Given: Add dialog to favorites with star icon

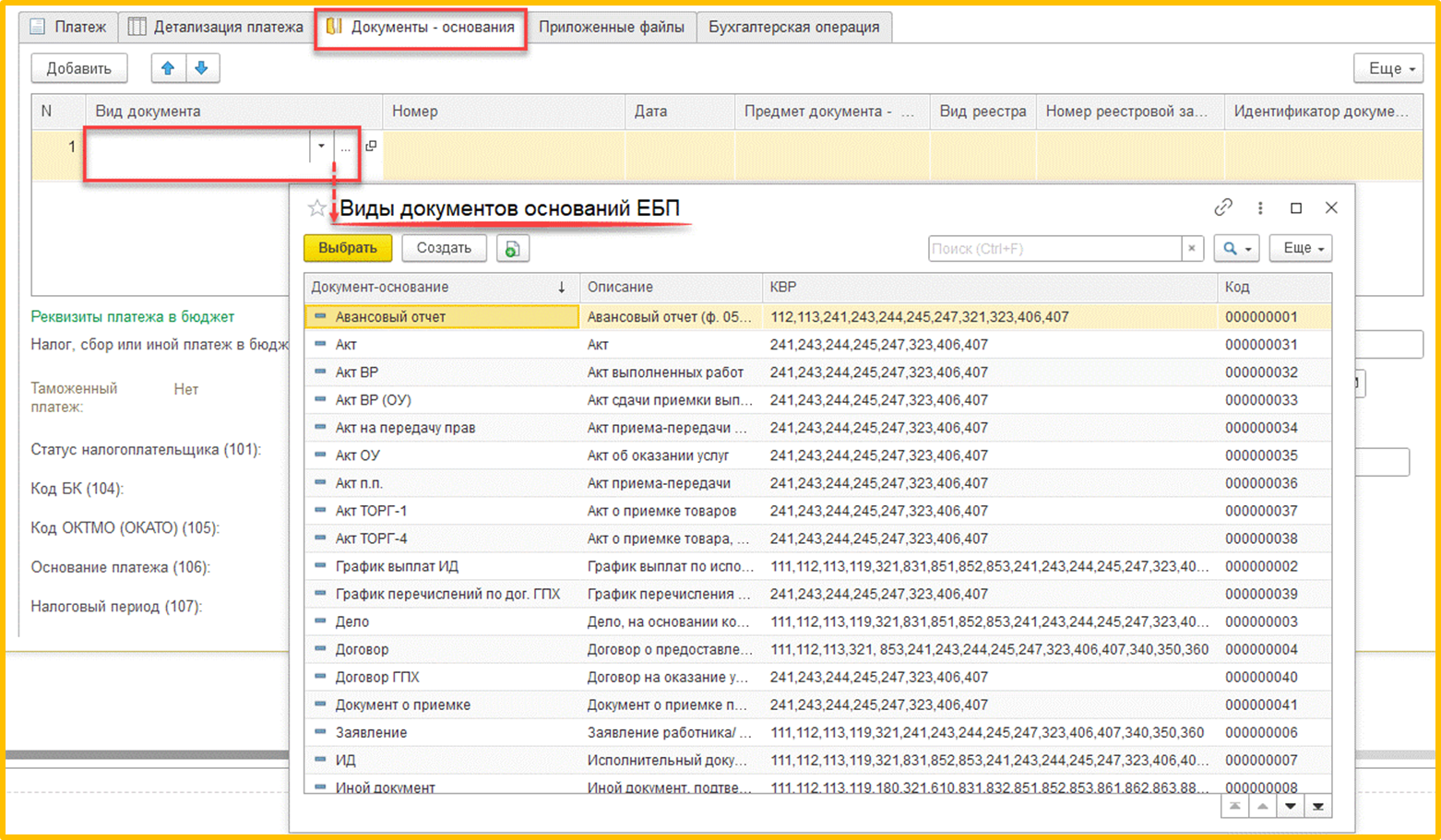Looking at the screenshot, I should (316, 208).
